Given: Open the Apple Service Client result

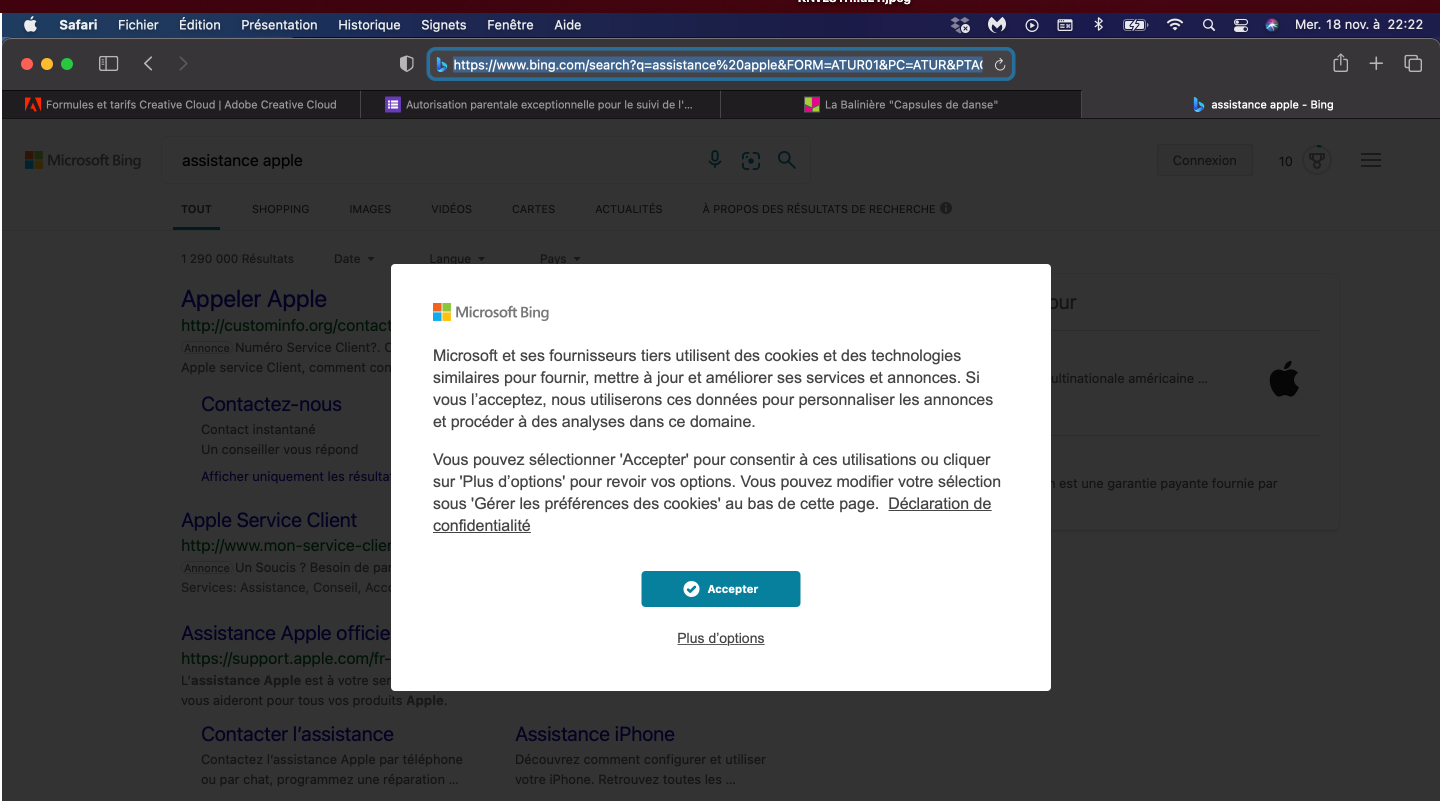Looking at the screenshot, I should coord(269,520).
